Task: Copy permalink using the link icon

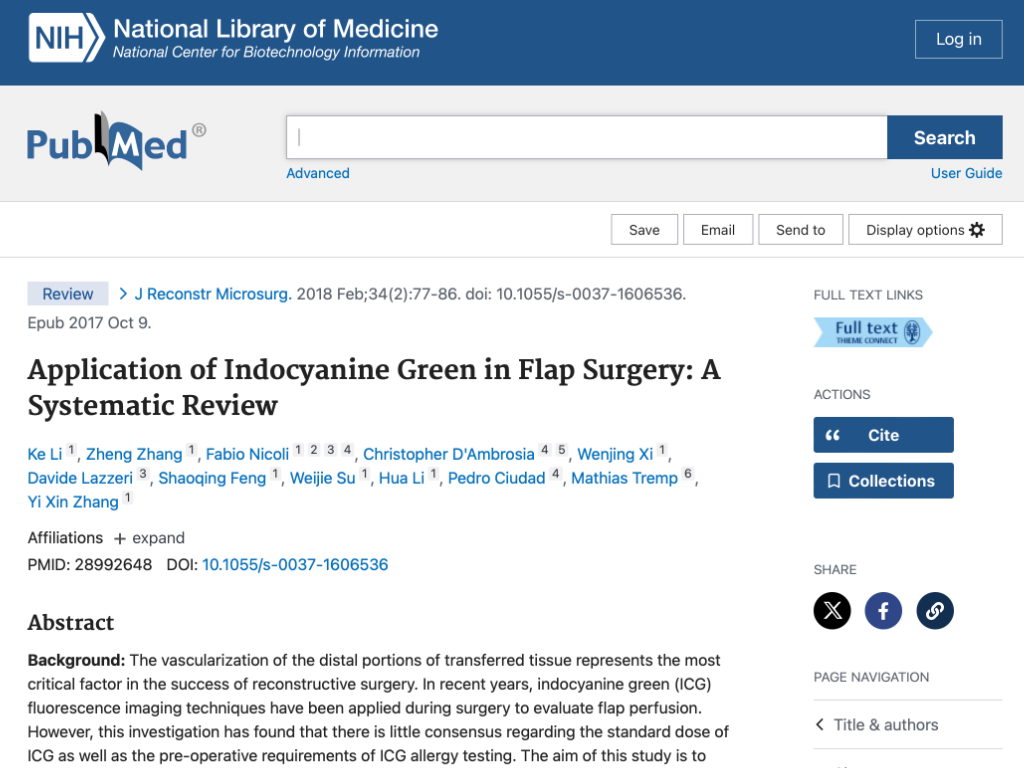Action: 935,610
